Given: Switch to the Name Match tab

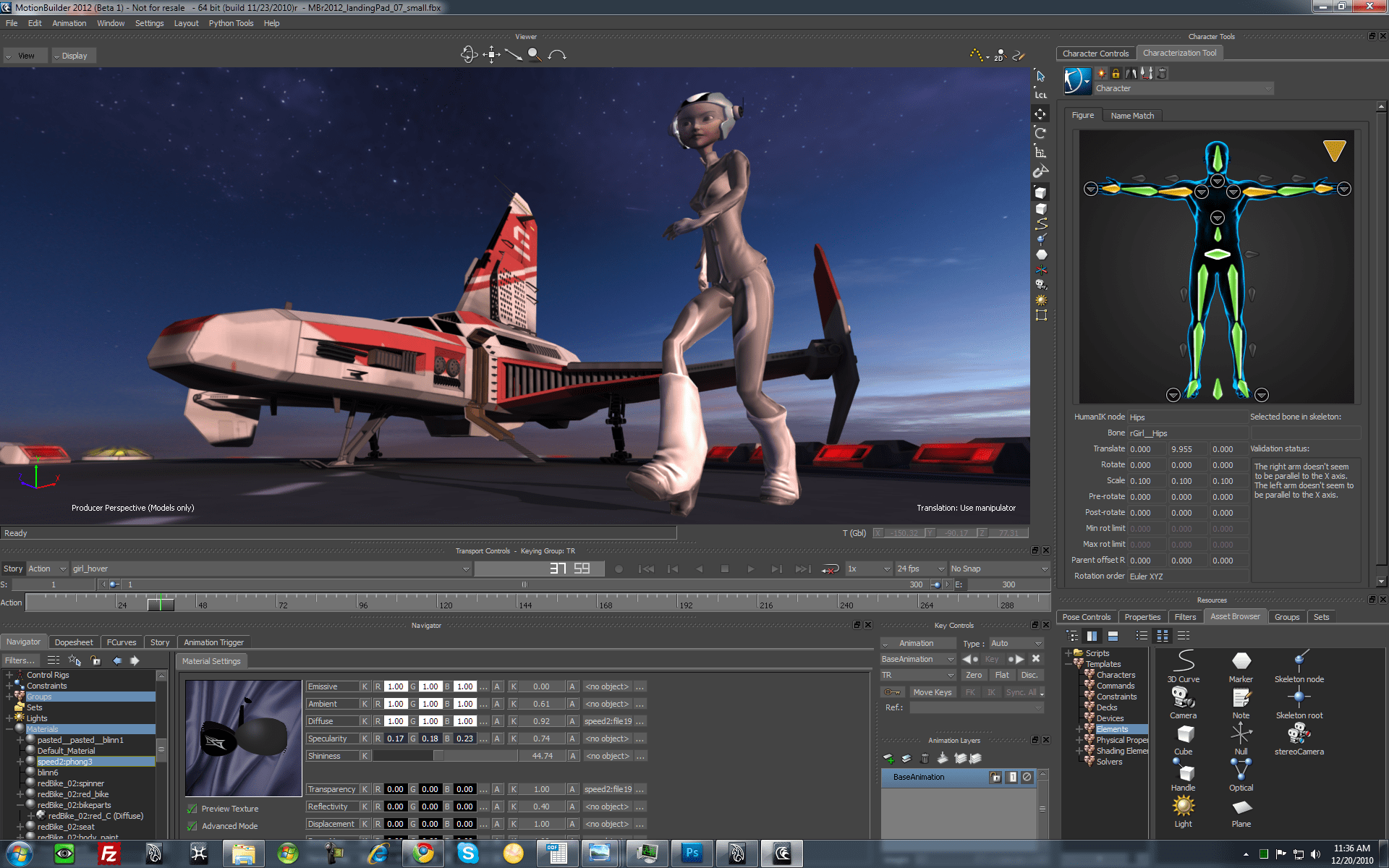Looking at the screenshot, I should (1131, 115).
